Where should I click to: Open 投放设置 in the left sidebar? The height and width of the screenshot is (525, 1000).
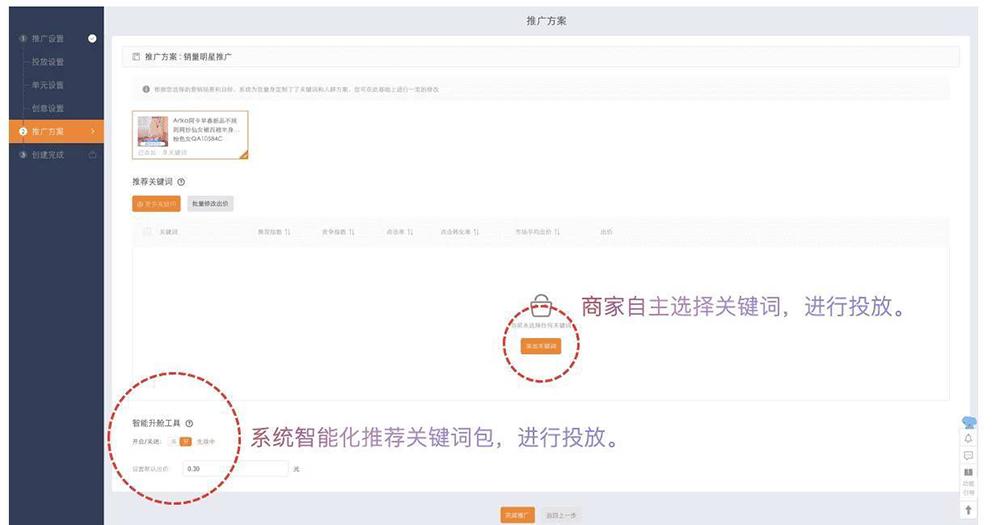tap(48, 62)
